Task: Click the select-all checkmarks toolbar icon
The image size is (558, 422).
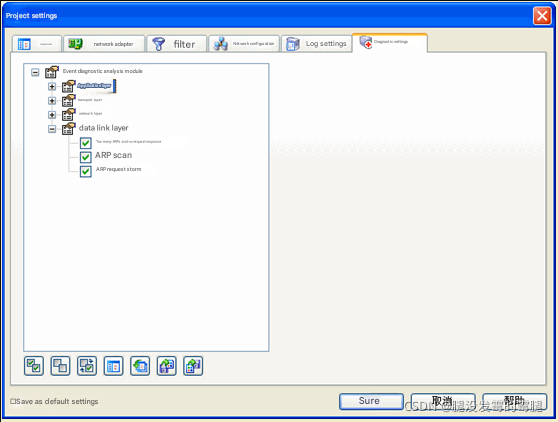Action: [34, 366]
